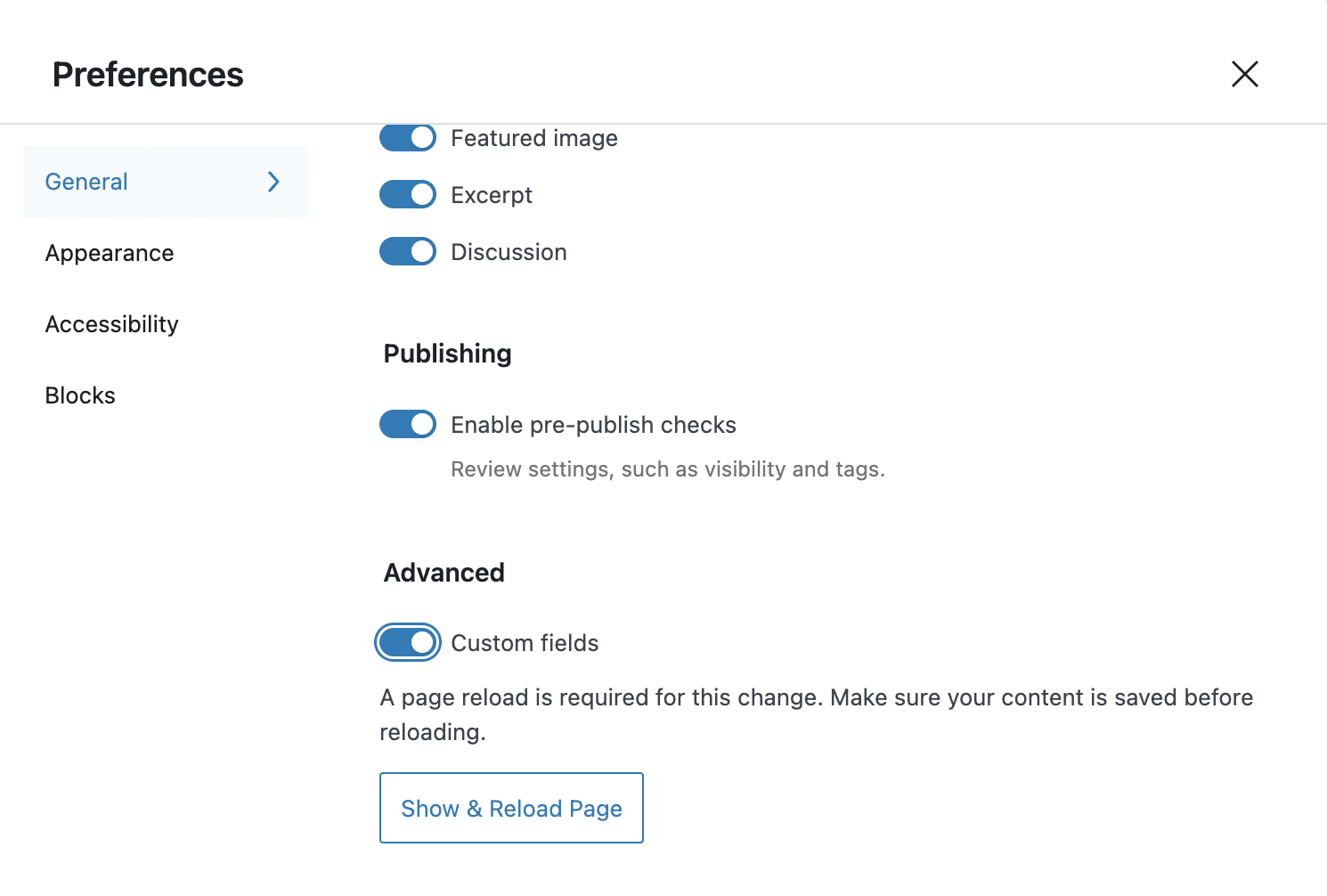The height and width of the screenshot is (896, 1327).
Task: Click the Featured image label text
Action: [x=533, y=138]
